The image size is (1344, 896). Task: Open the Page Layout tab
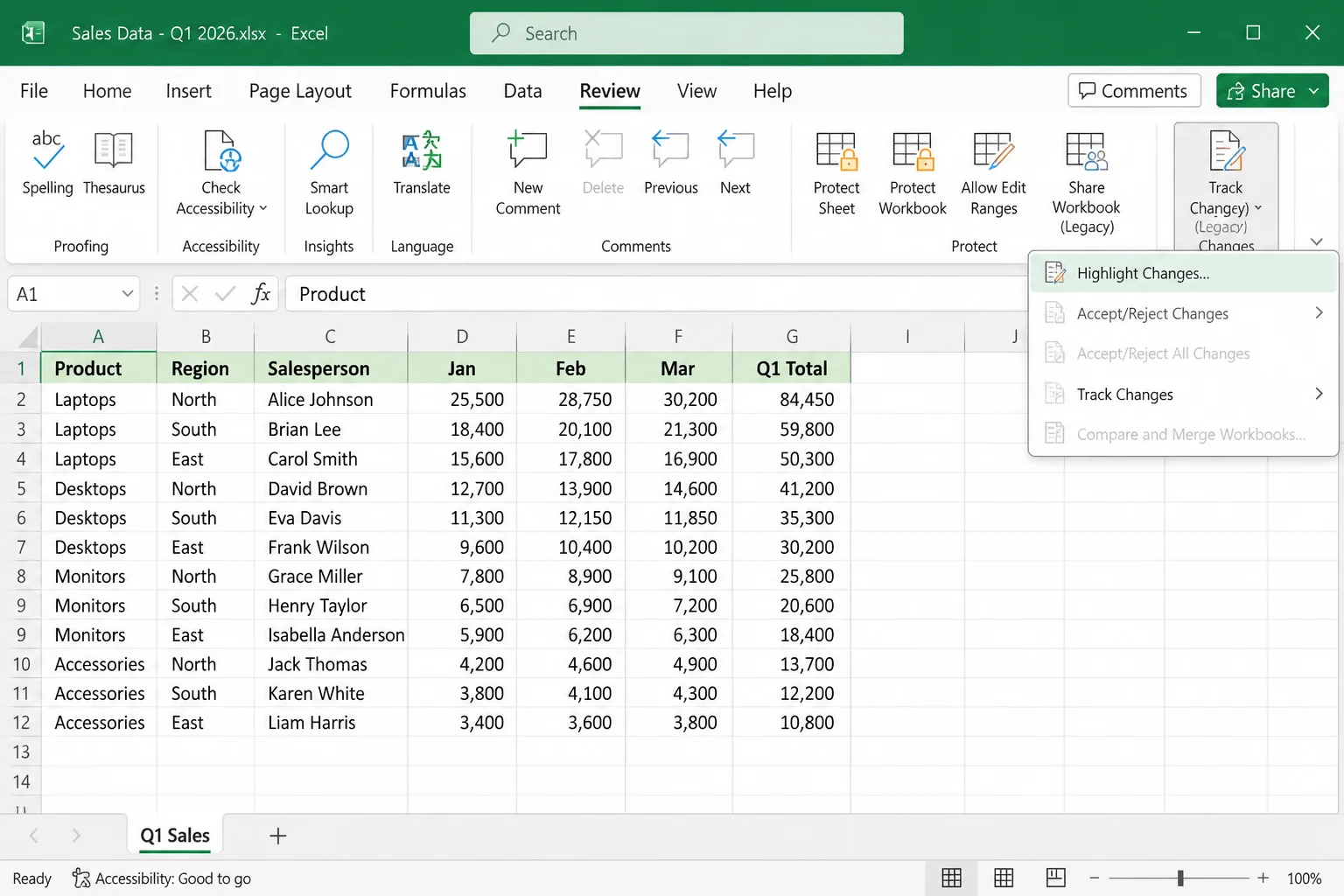300,91
